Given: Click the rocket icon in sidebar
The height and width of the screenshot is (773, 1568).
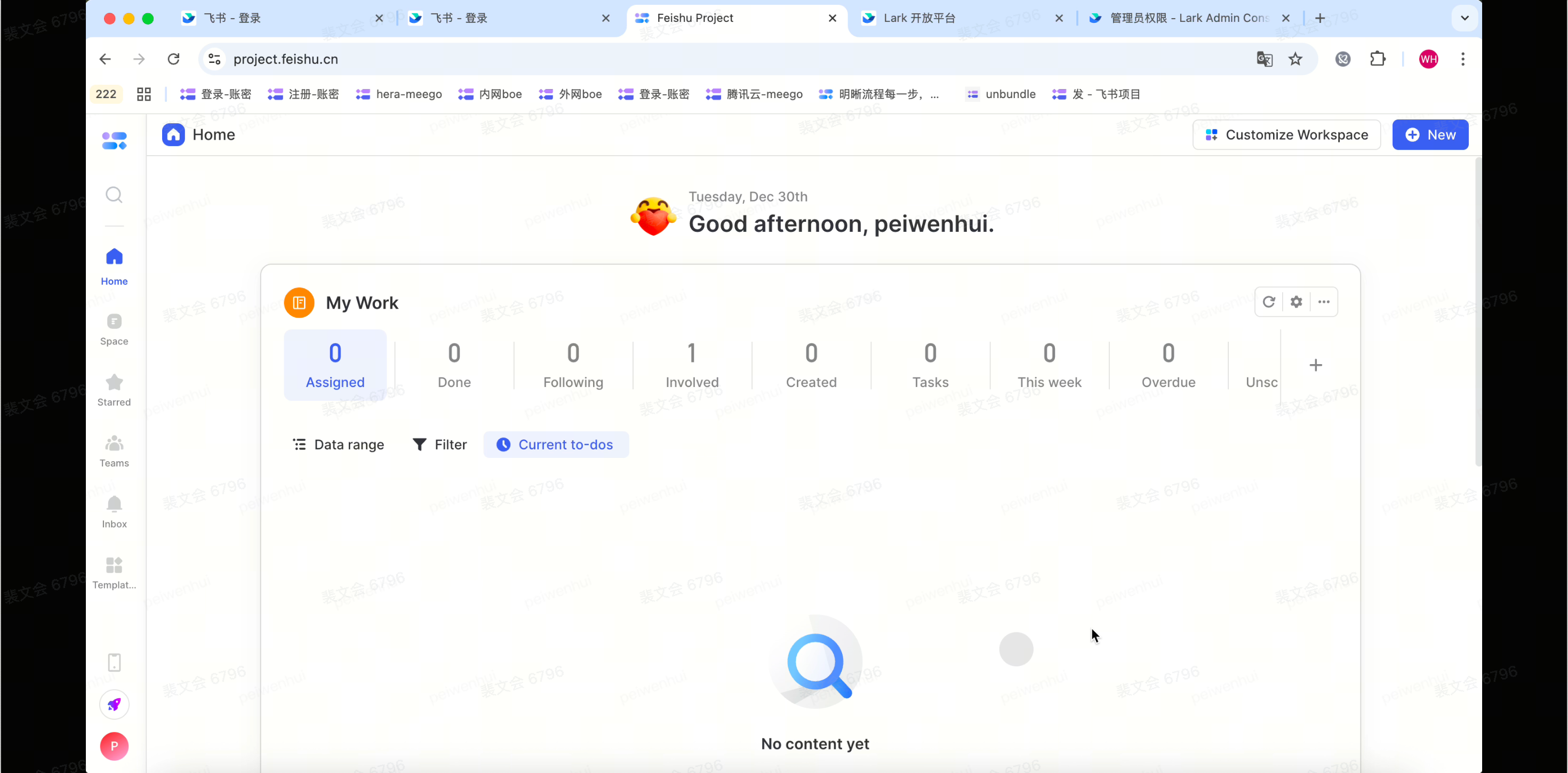Looking at the screenshot, I should [115, 704].
